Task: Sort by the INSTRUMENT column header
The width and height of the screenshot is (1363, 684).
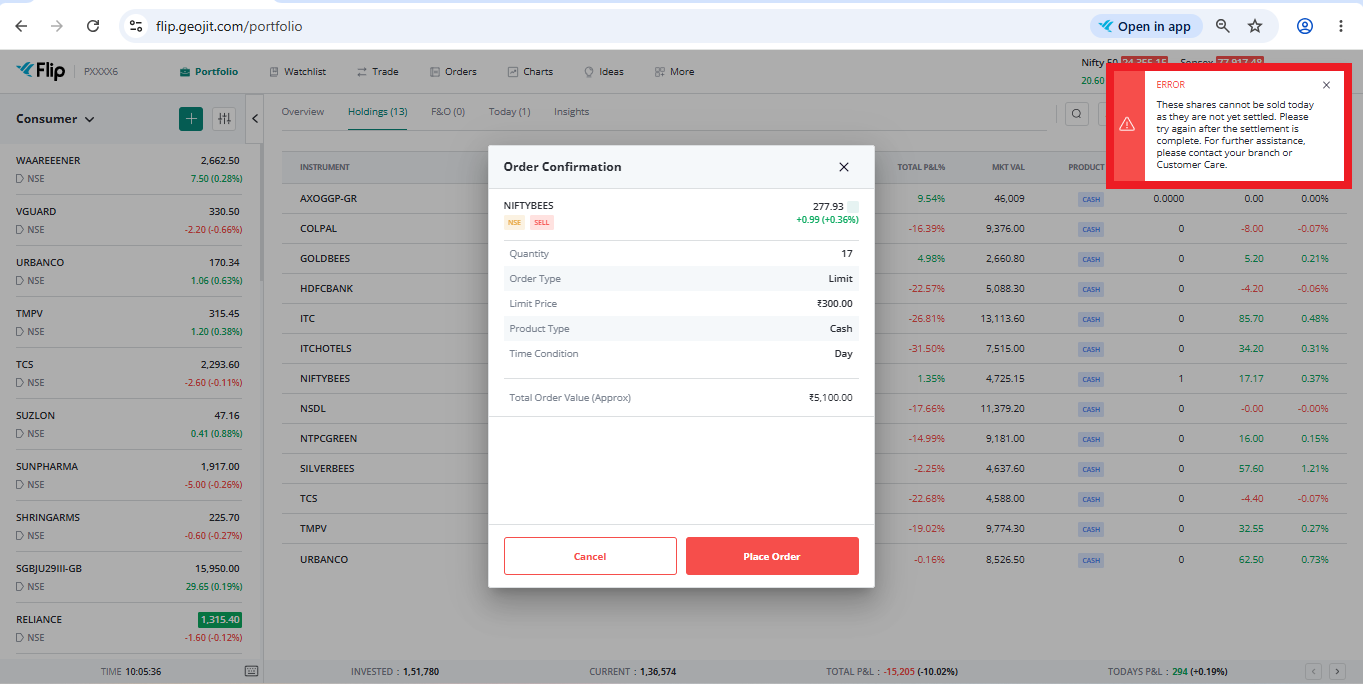Action: [x=325, y=167]
